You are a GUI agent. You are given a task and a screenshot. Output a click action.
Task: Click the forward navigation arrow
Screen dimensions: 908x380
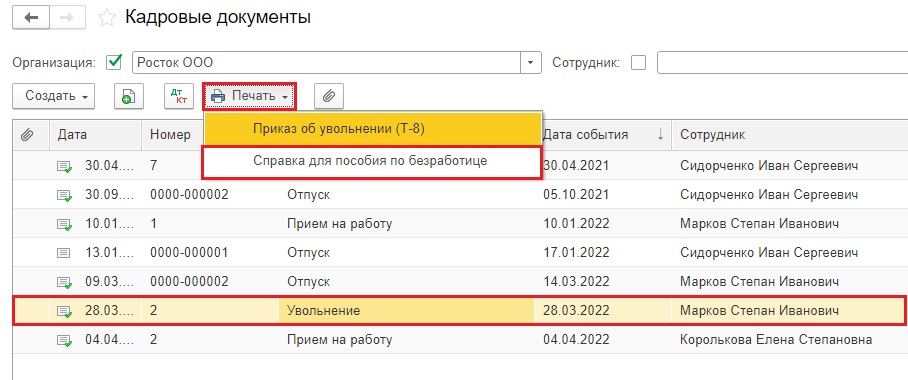pos(67,17)
